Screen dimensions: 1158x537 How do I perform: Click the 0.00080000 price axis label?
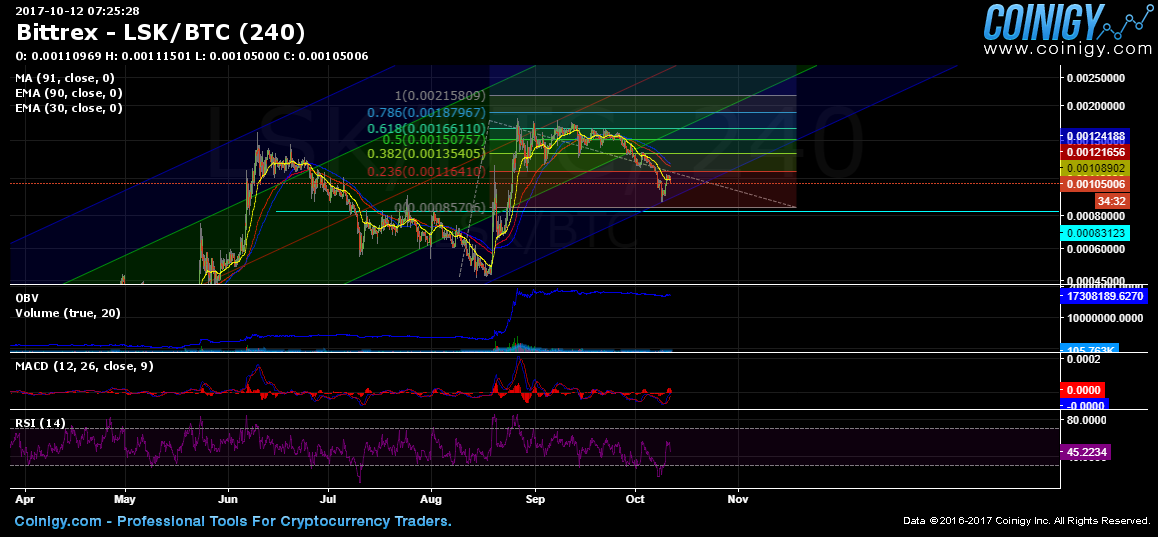1094,216
